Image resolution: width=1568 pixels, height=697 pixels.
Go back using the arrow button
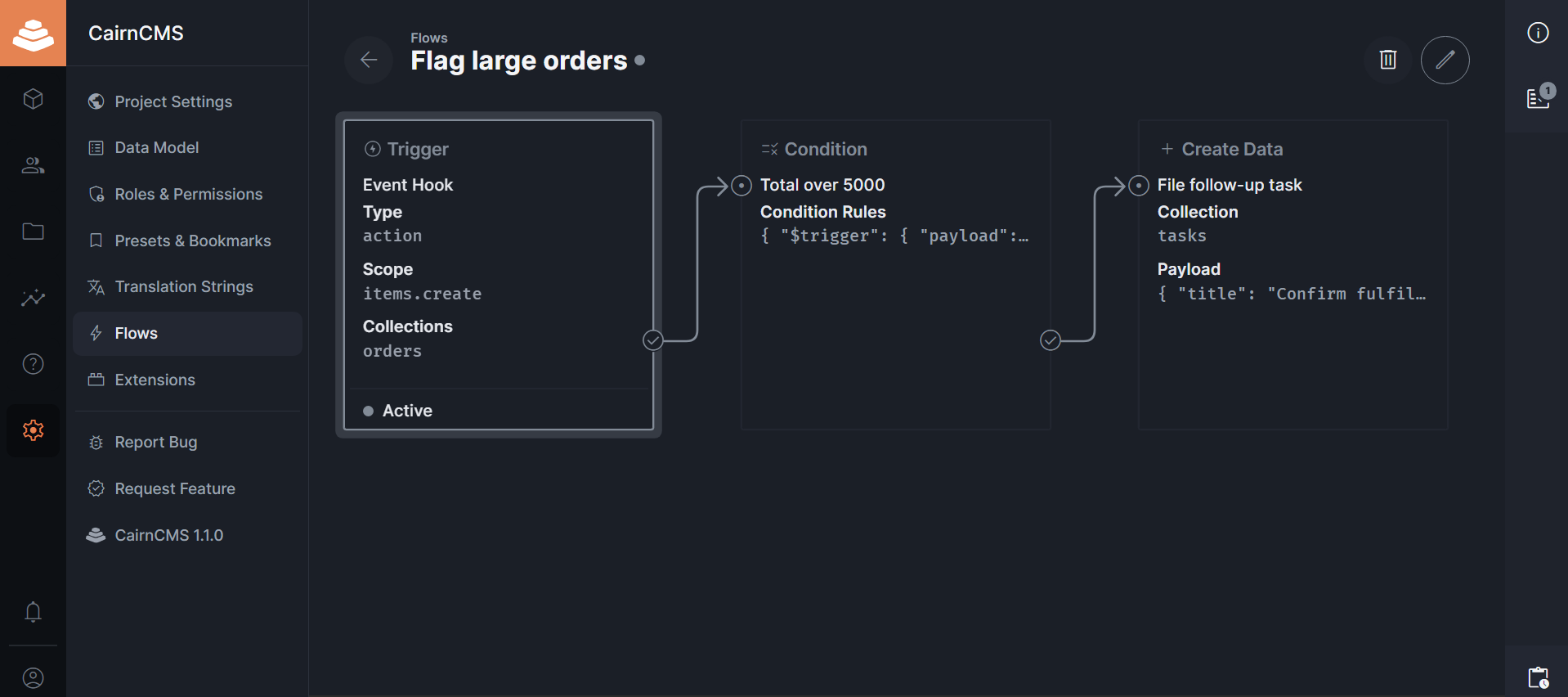click(x=369, y=60)
